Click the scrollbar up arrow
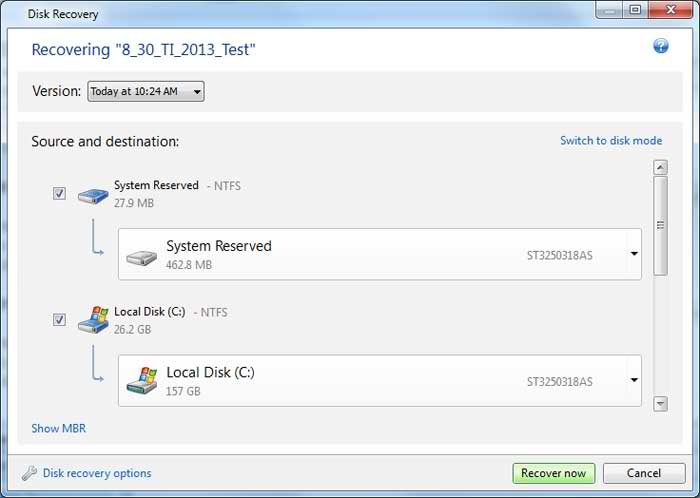The width and height of the screenshot is (700, 498). click(660, 167)
